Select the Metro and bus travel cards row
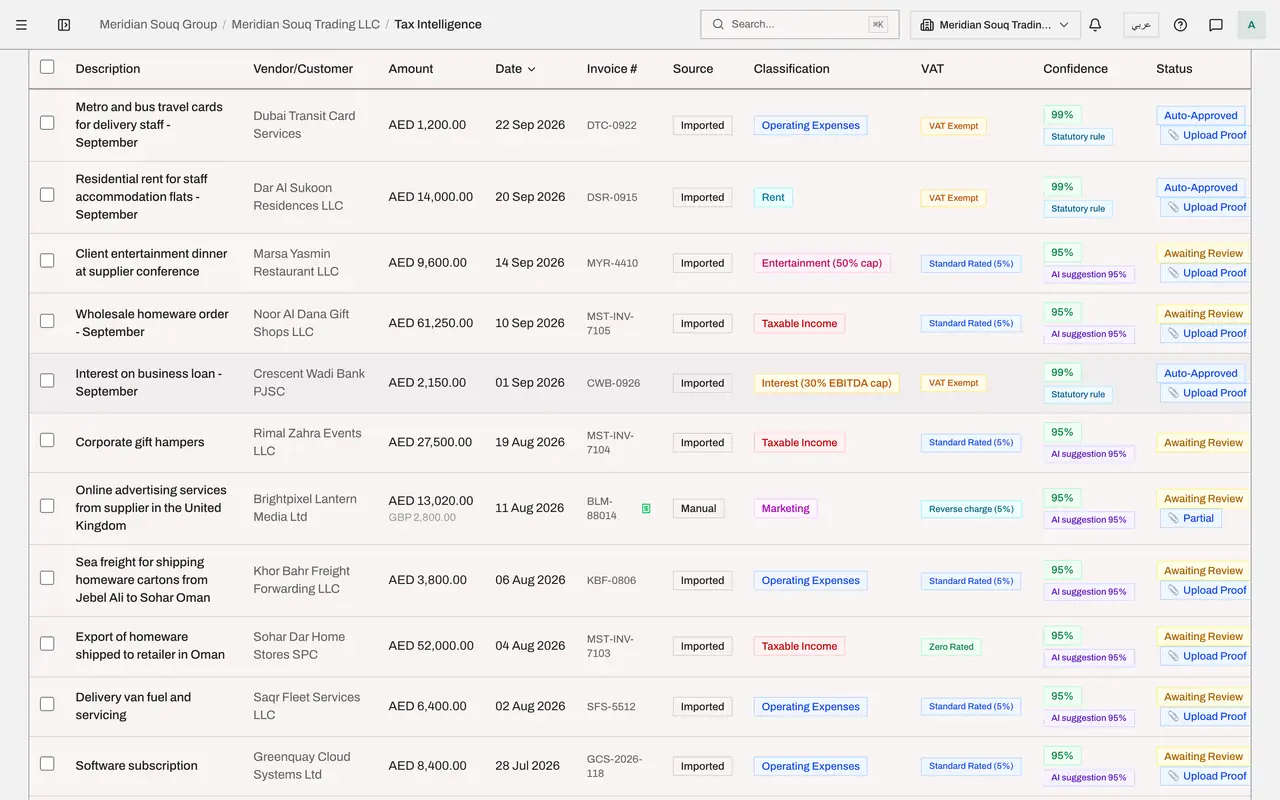Screen dimensions: 1280x800 tap(47, 123)
